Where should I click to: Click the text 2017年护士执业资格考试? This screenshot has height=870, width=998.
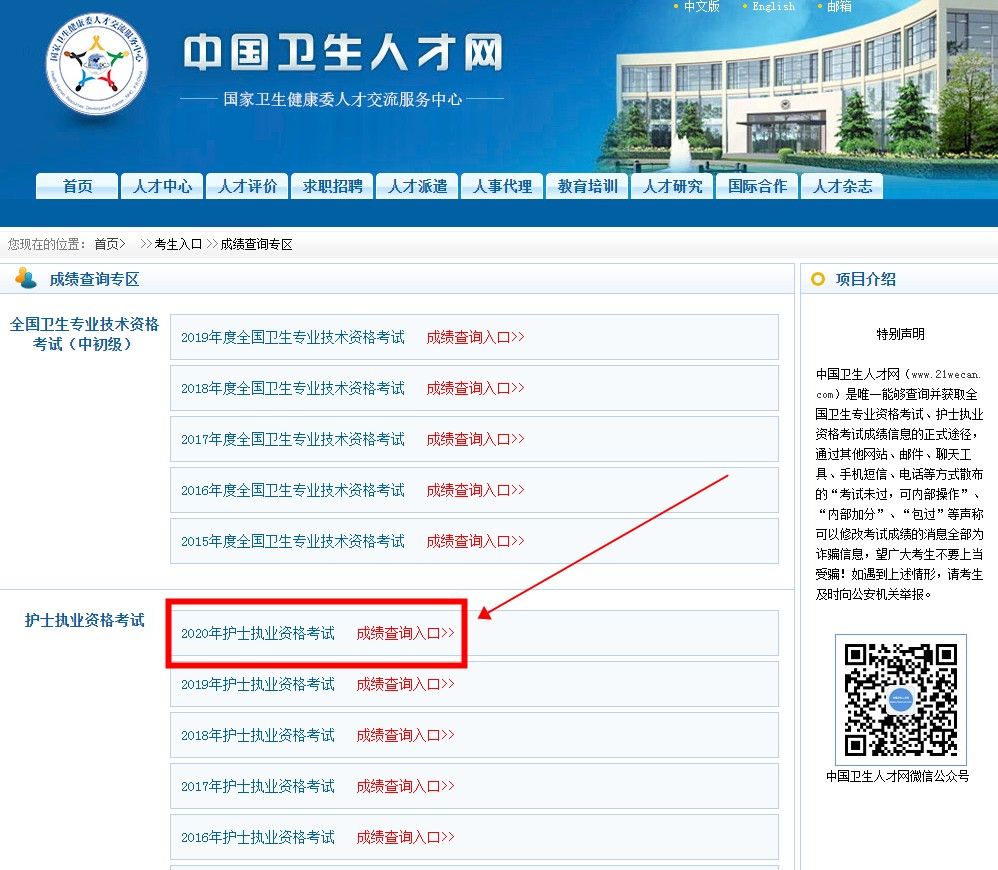click(258, 786)
